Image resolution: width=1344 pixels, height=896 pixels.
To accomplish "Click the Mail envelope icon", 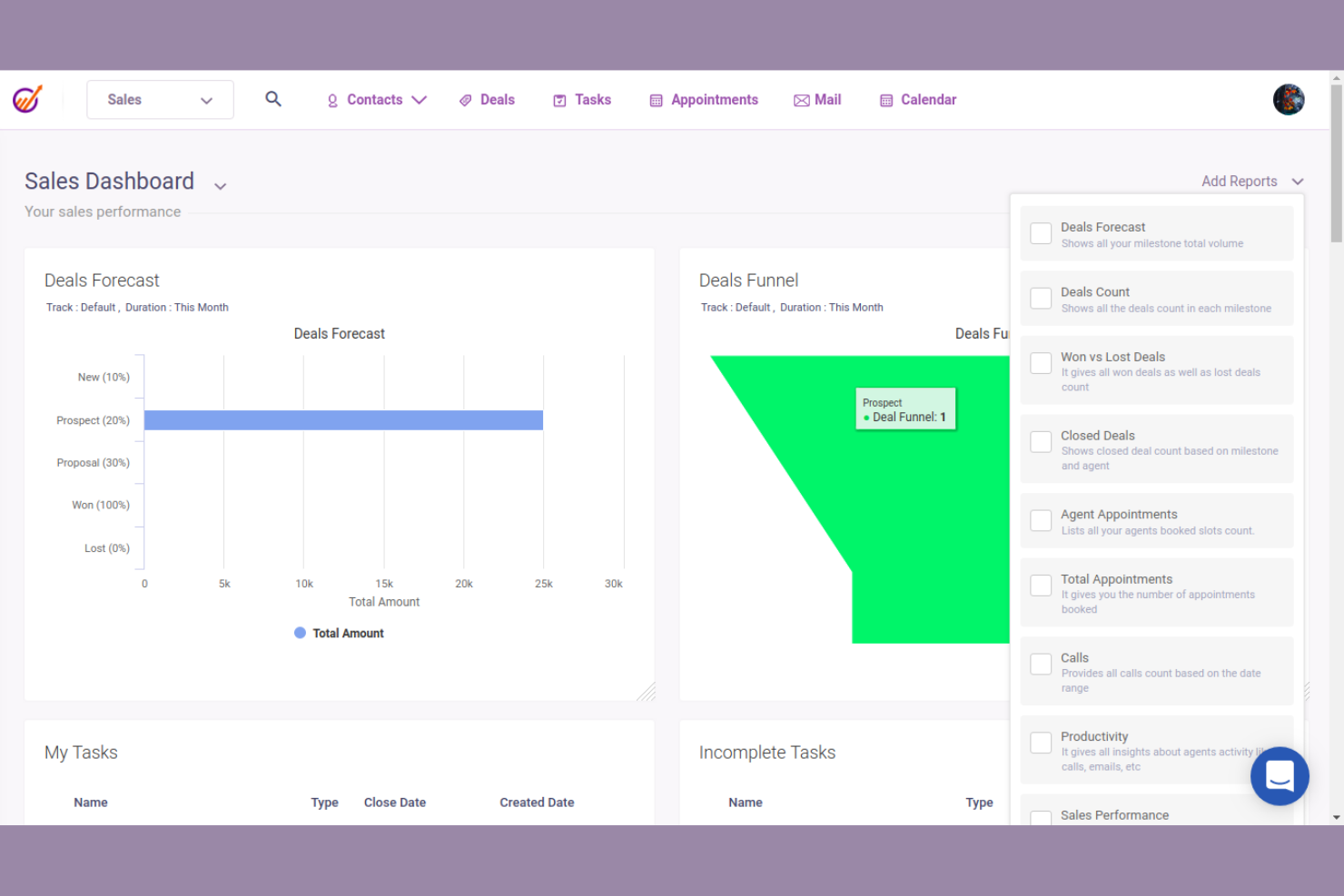I will pos(801,101).
